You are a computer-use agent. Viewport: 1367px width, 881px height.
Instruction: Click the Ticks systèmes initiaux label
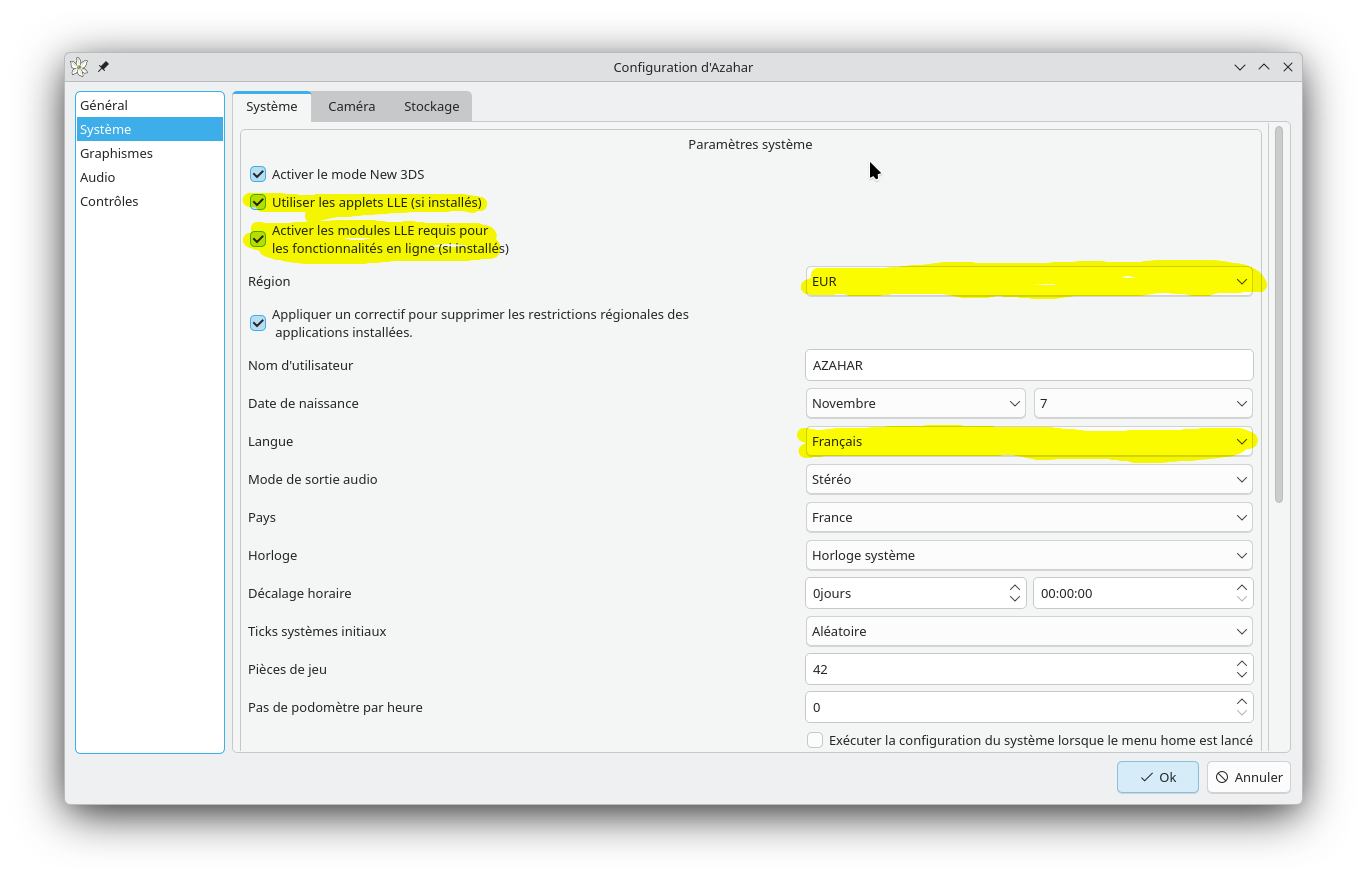(x=317, y=631)
